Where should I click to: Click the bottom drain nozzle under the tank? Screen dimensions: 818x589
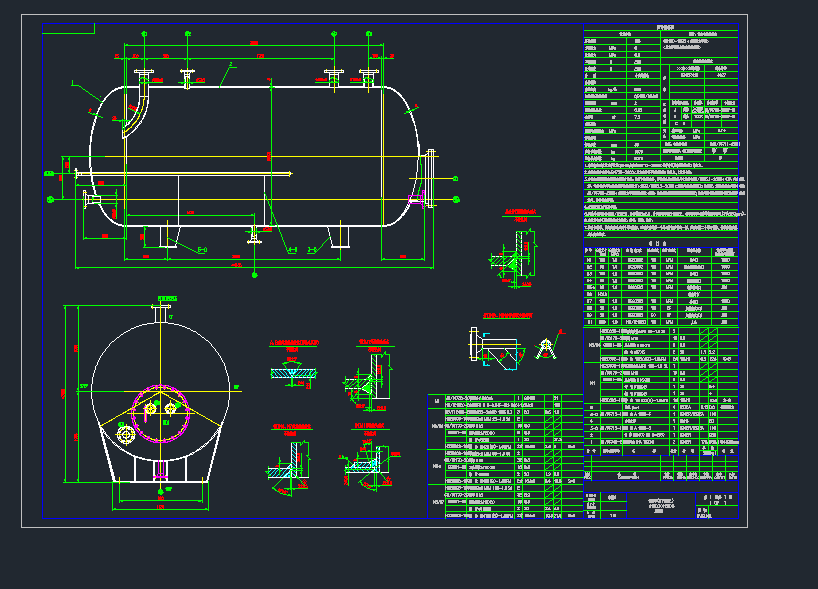pos(256,236)
